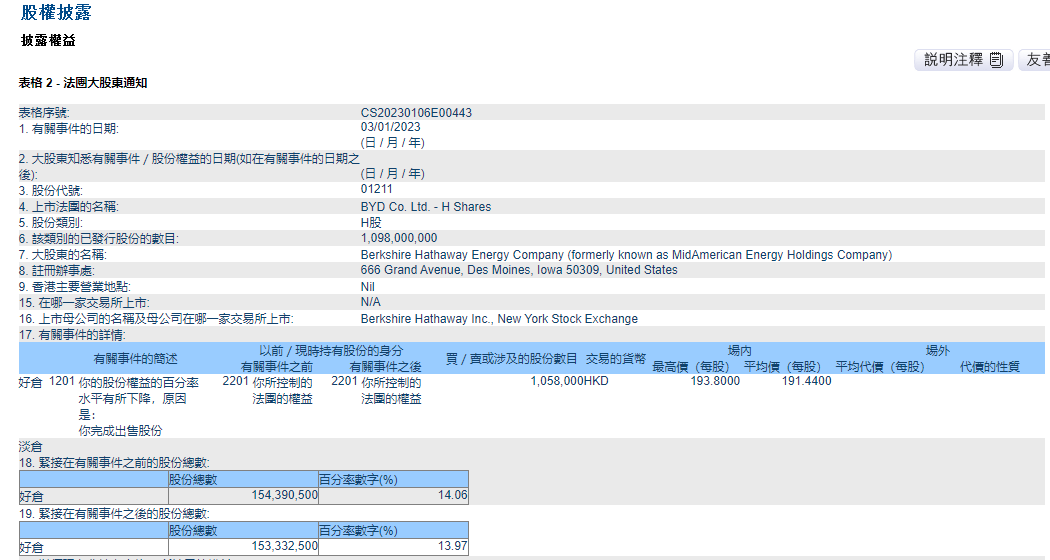
Task: Click the 場外 column header
Action: pos(938,351)
